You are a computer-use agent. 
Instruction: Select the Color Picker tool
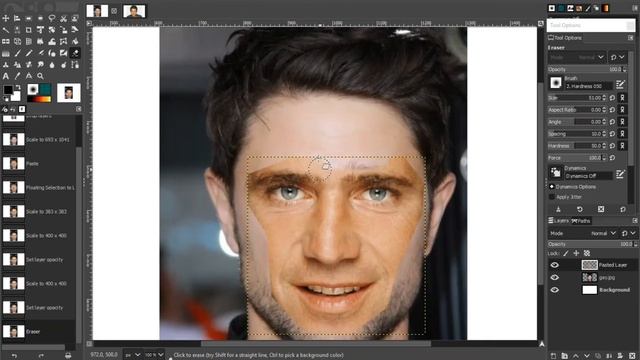[x=17, y=76]
